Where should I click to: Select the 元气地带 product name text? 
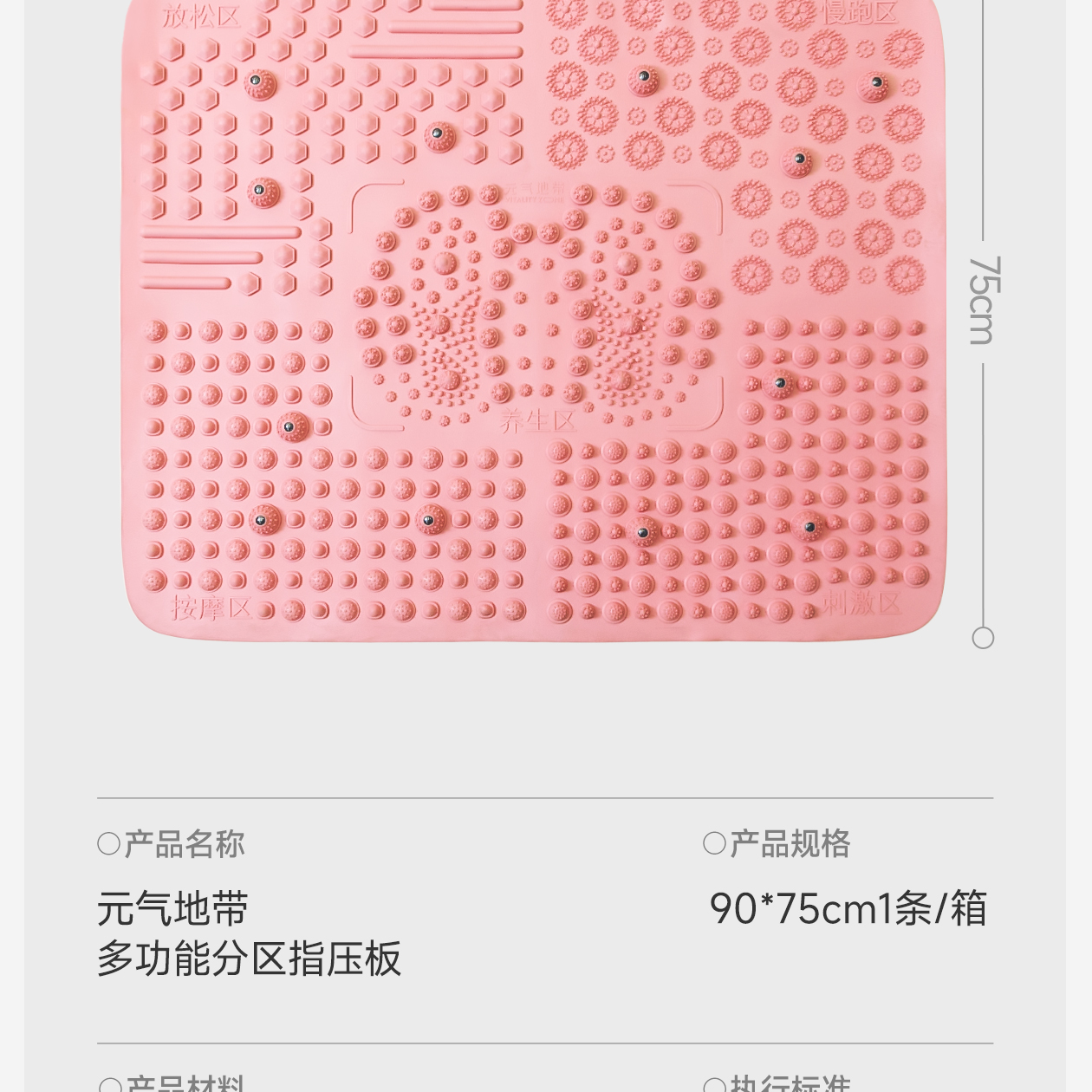(x=172, y=909)
